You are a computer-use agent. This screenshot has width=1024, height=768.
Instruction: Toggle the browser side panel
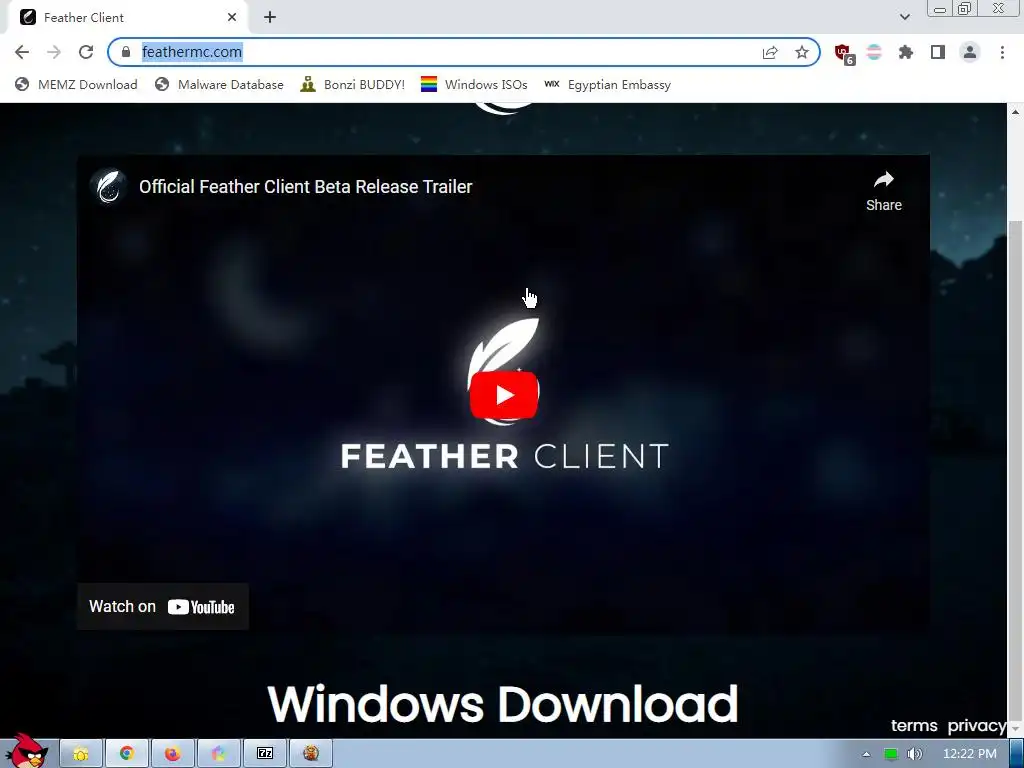click(x=938, y=52)
